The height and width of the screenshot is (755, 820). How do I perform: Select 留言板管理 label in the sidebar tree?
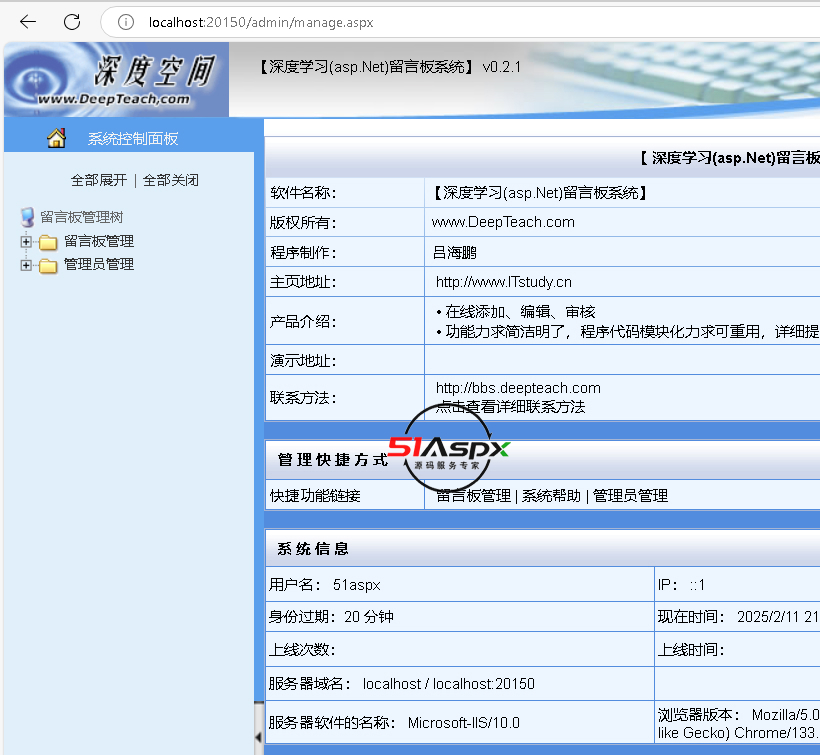(99, 241)
